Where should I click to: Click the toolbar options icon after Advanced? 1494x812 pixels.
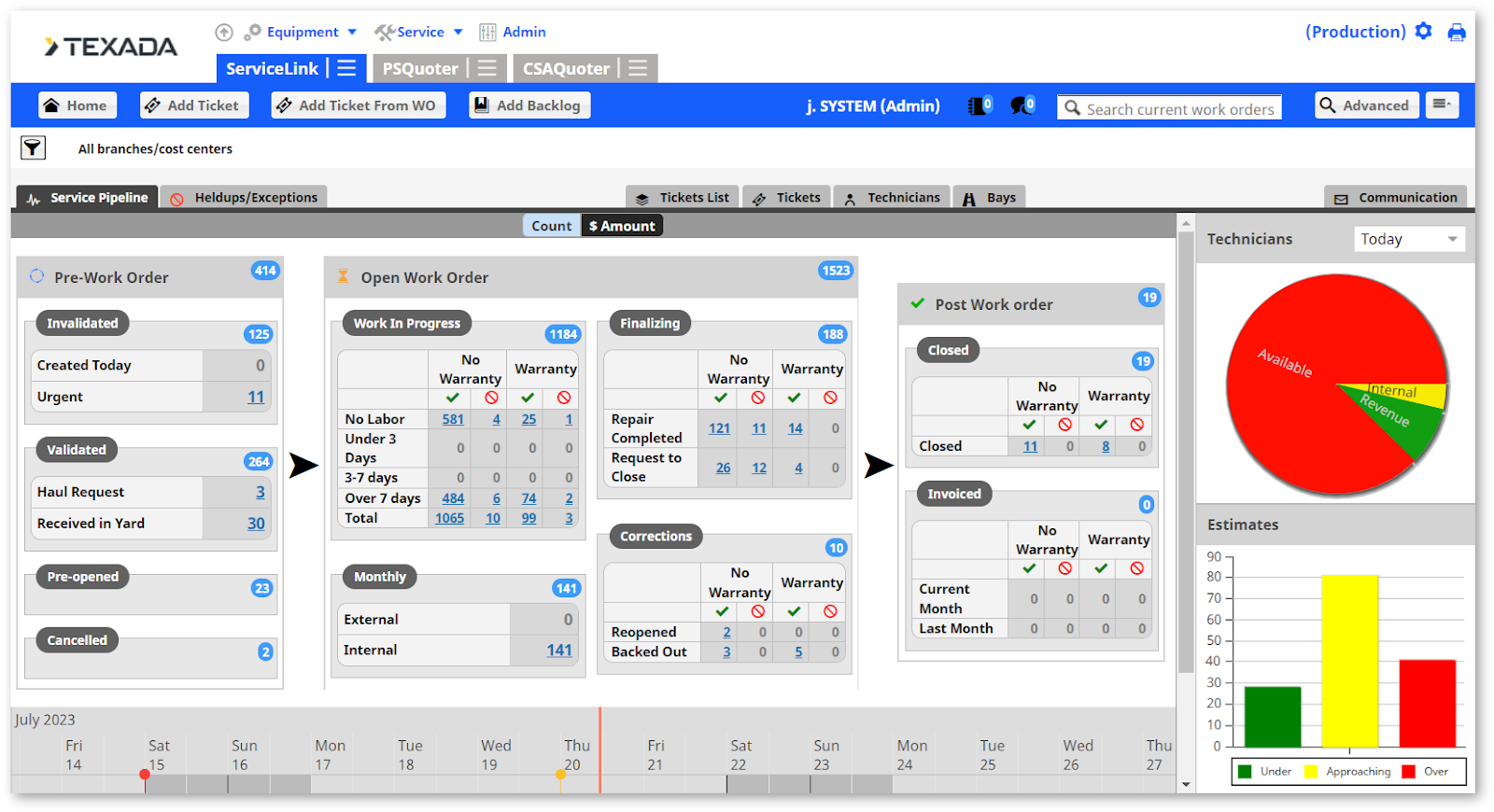[1442, 105]
